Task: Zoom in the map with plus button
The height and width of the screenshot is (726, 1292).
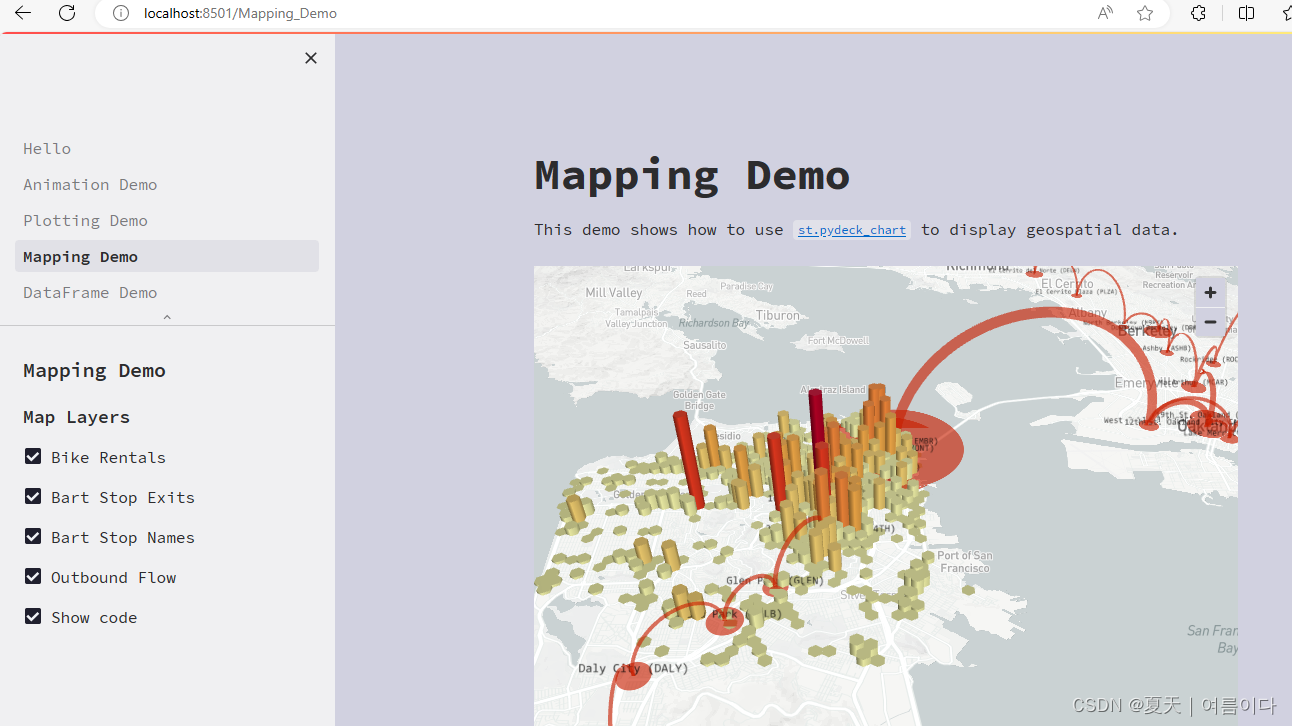Action: point(1210,293)
